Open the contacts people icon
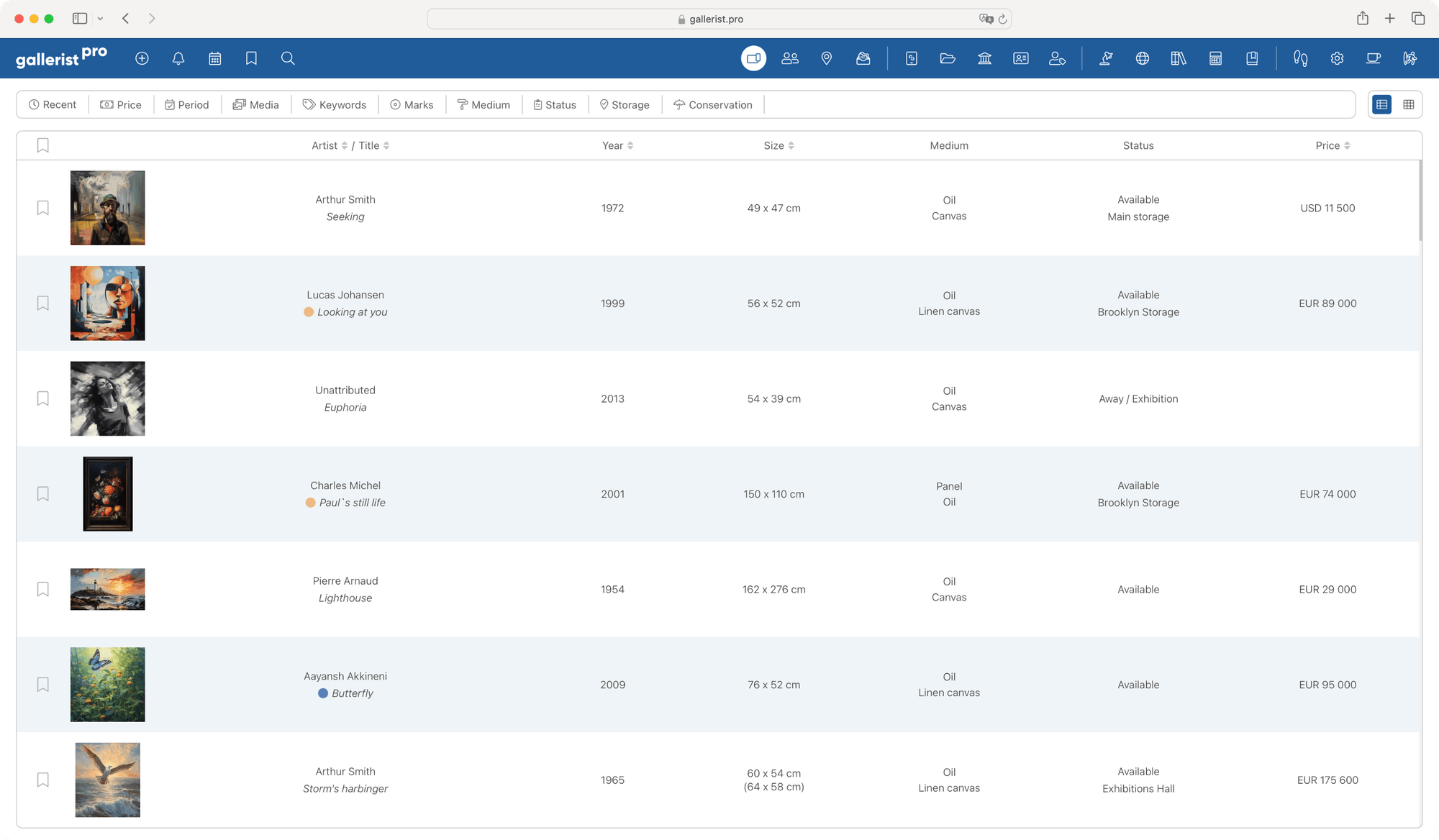Screen dimensions: 1439x840 [x=790, y=58]
